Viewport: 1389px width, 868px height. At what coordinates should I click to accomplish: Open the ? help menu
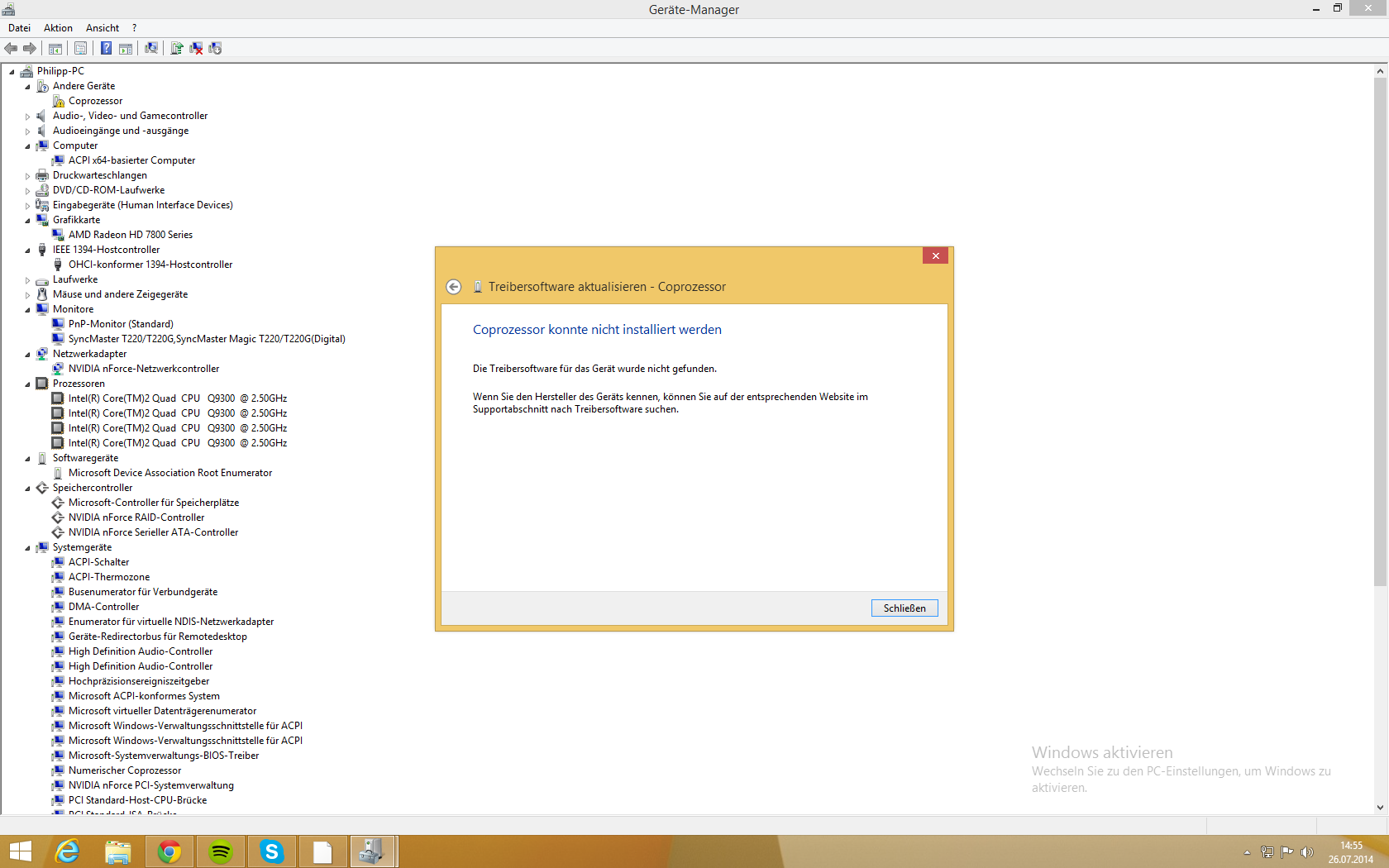[x=134, y=28]
